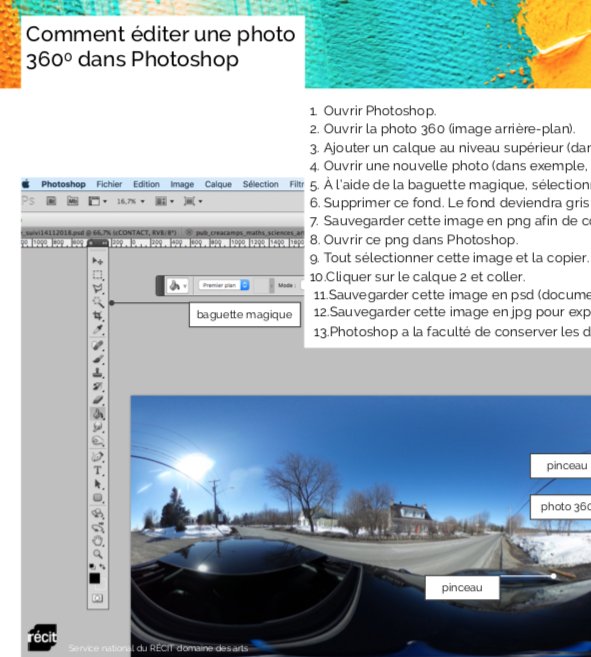Select the Clone Stamp tool
The height and width of the screenshot is (657, 591).
tap(98, 372)
